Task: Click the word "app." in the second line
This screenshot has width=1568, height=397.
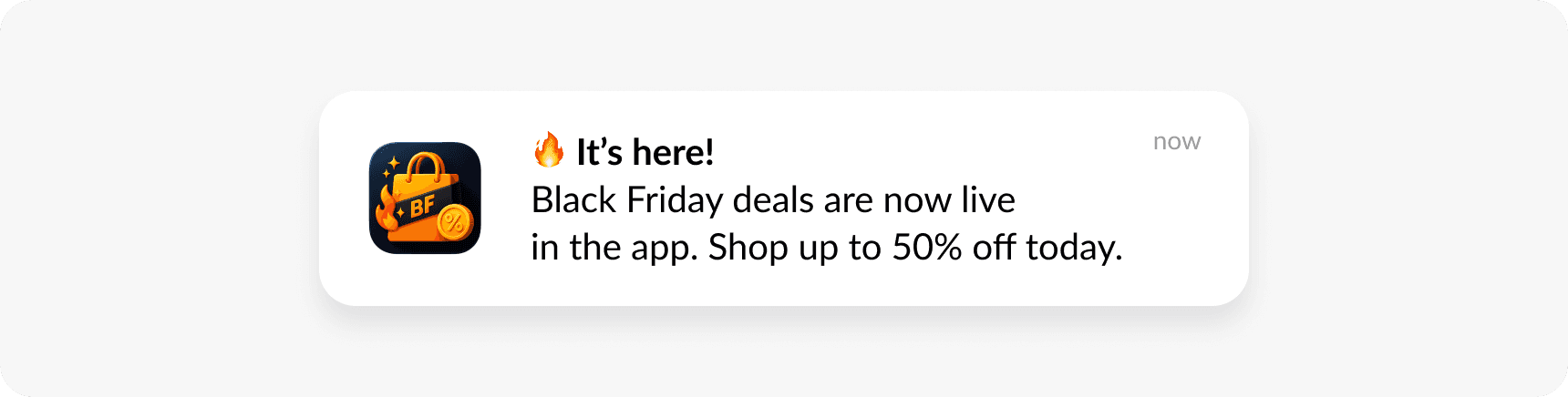Action: (665, 248)
